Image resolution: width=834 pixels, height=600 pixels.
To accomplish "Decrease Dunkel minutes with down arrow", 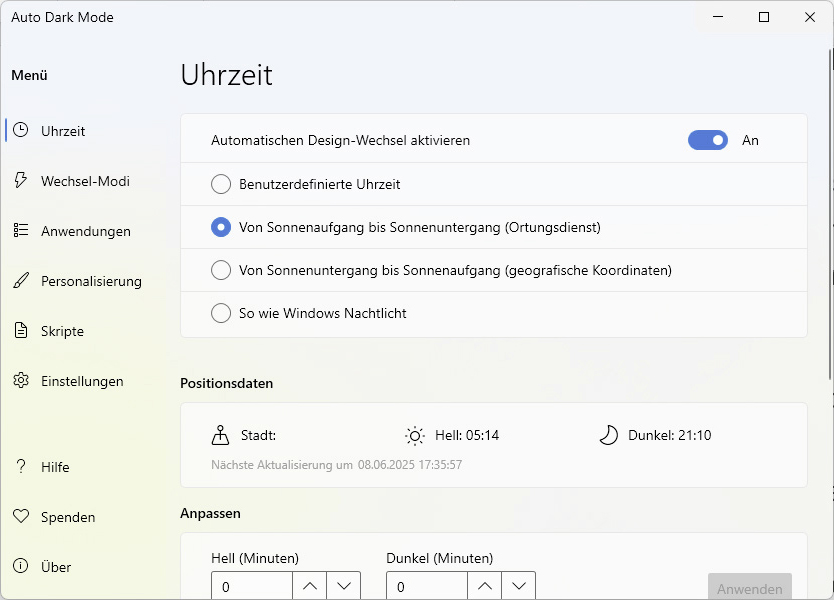I will (519, 585).
